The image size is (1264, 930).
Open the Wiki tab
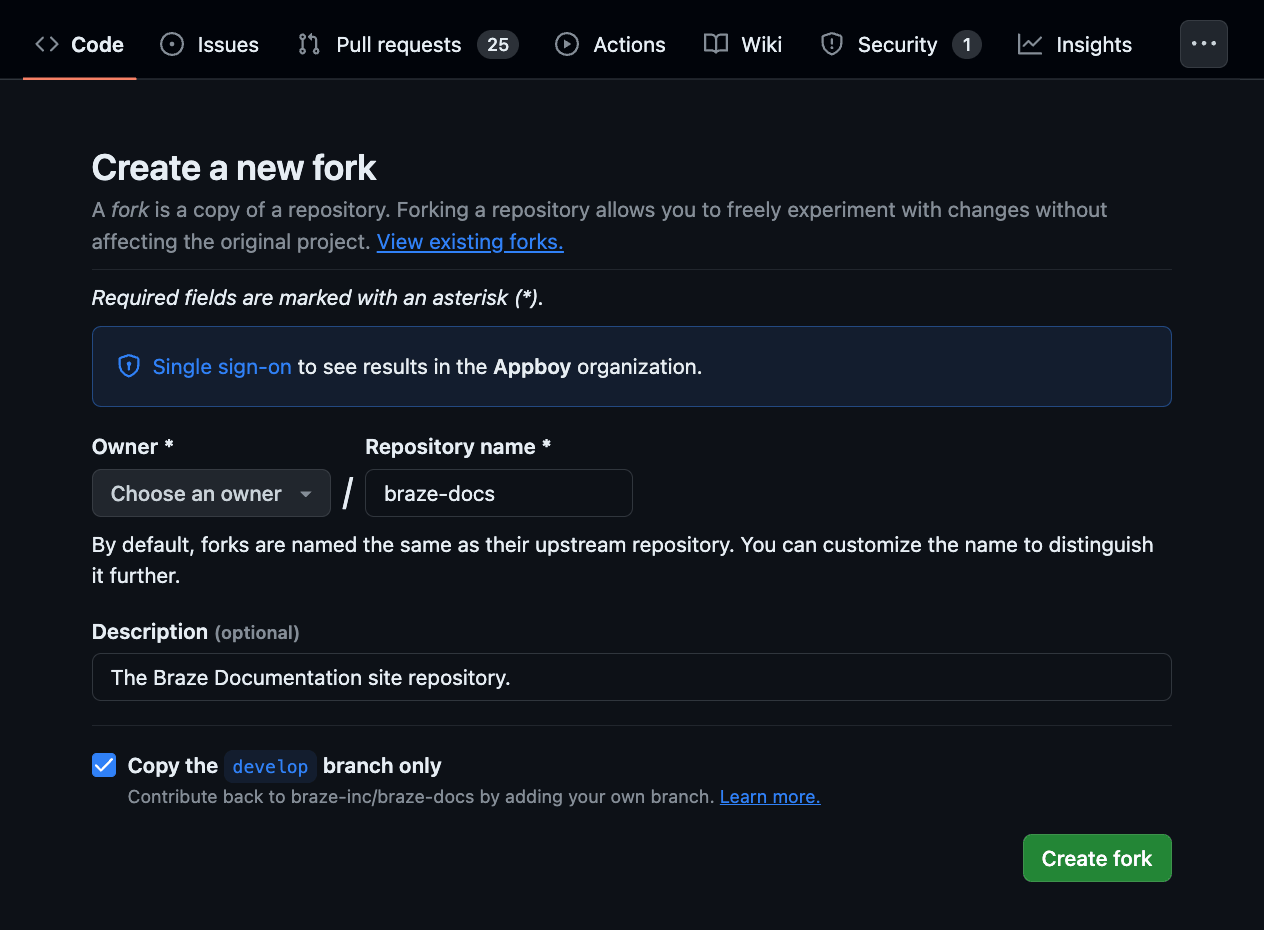[743, 44]
